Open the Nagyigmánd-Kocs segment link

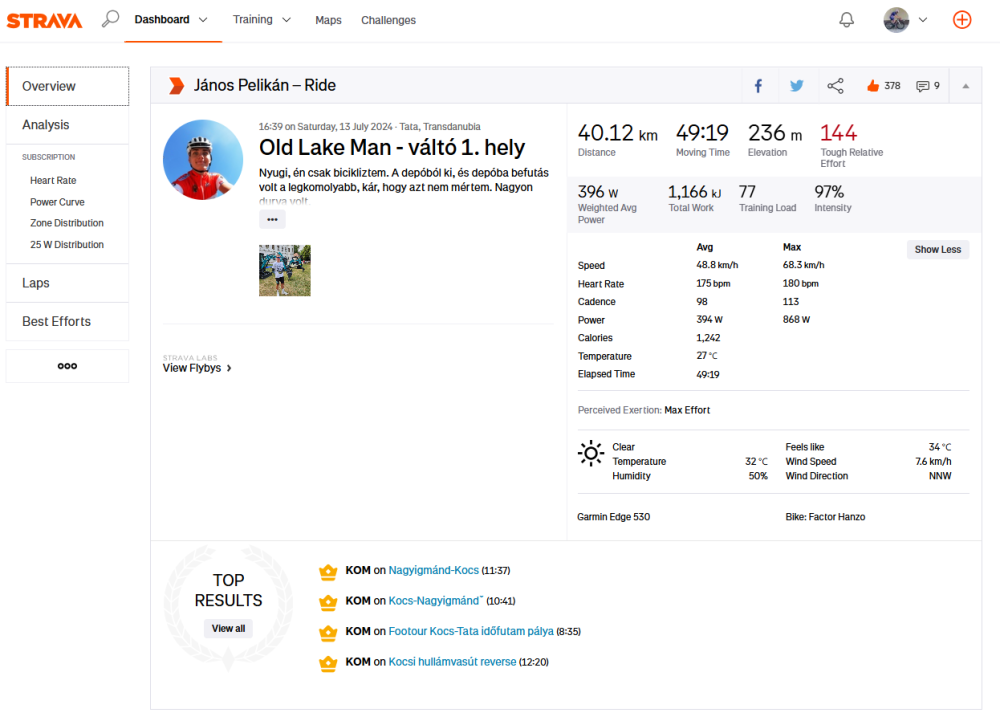(x=433, y=571)
